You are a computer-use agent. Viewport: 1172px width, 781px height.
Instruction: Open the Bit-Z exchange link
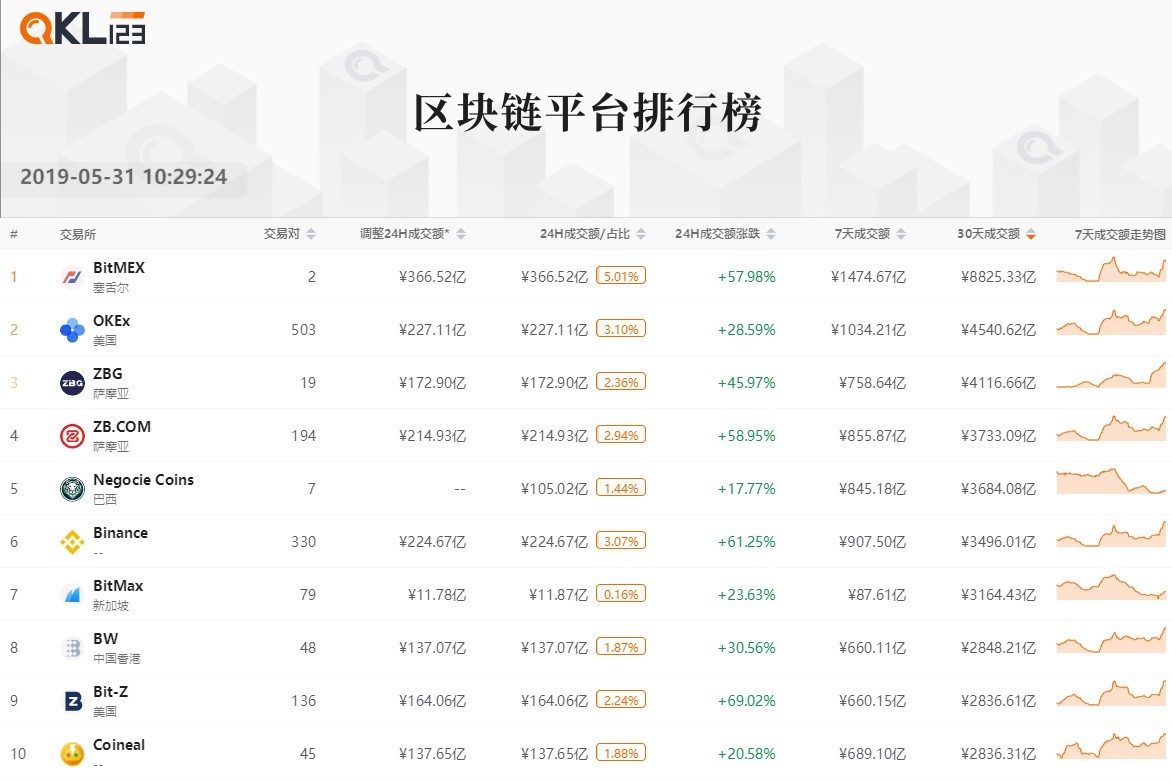click(111, 692)
